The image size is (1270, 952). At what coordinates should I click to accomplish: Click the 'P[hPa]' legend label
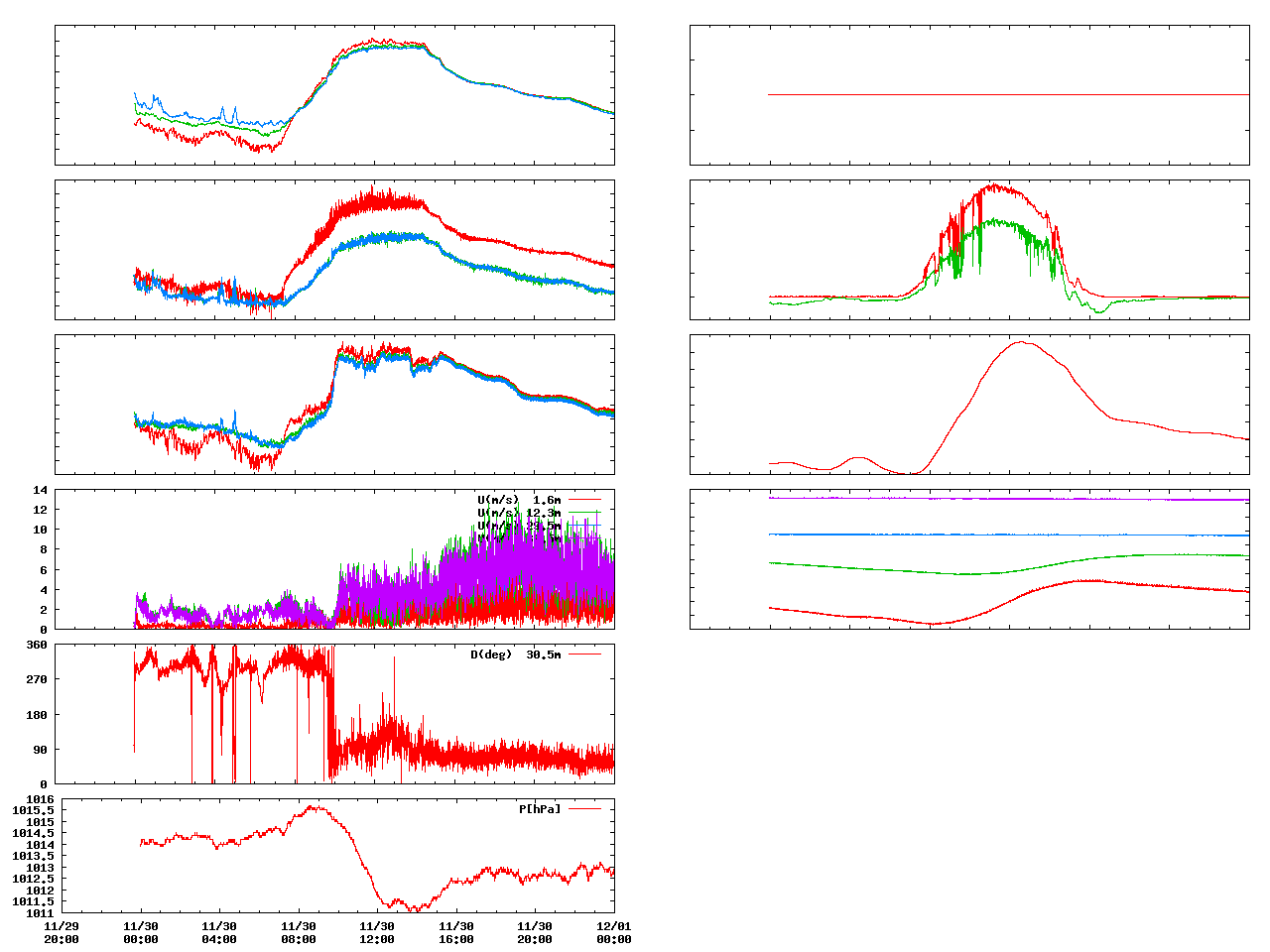click(540, 809)
